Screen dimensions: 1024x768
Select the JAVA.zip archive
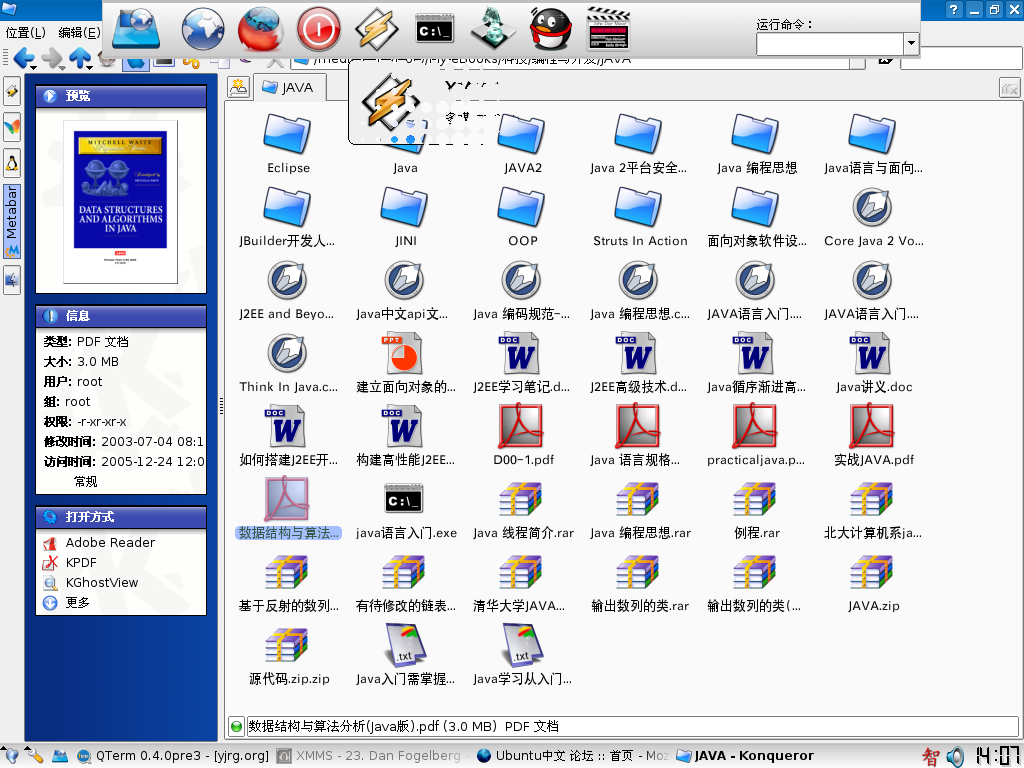tap(873, 583)
